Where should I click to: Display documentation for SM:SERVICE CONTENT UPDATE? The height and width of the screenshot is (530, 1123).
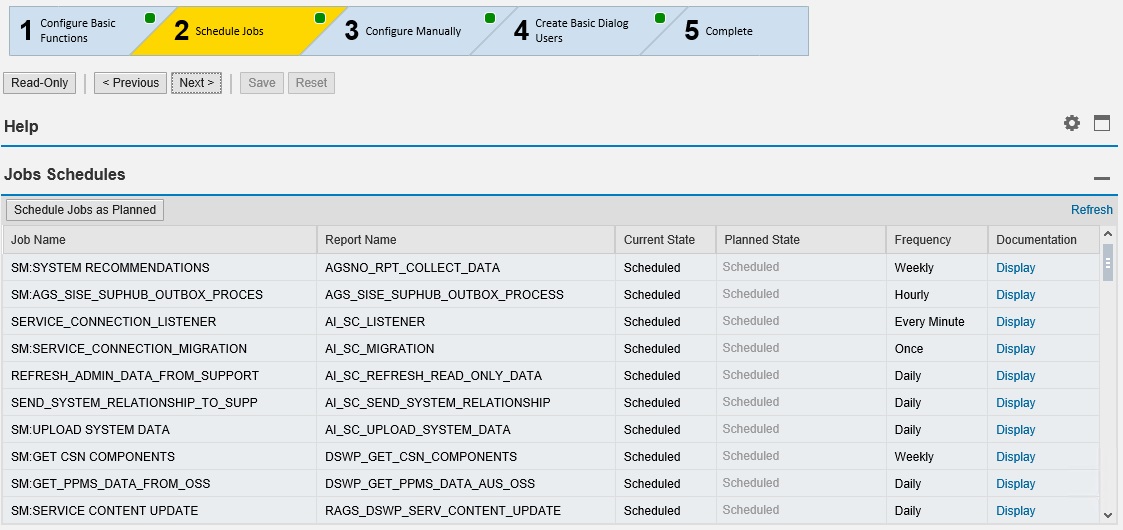1016,511
